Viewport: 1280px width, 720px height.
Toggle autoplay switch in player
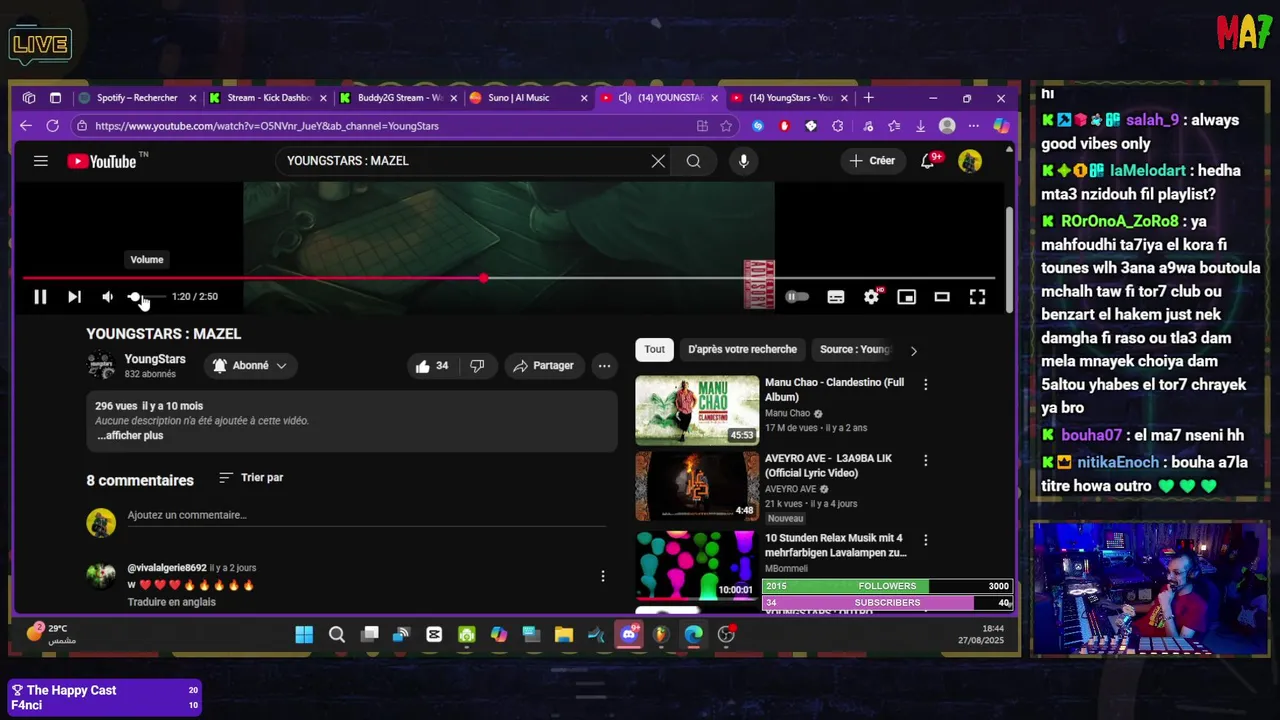797,297
